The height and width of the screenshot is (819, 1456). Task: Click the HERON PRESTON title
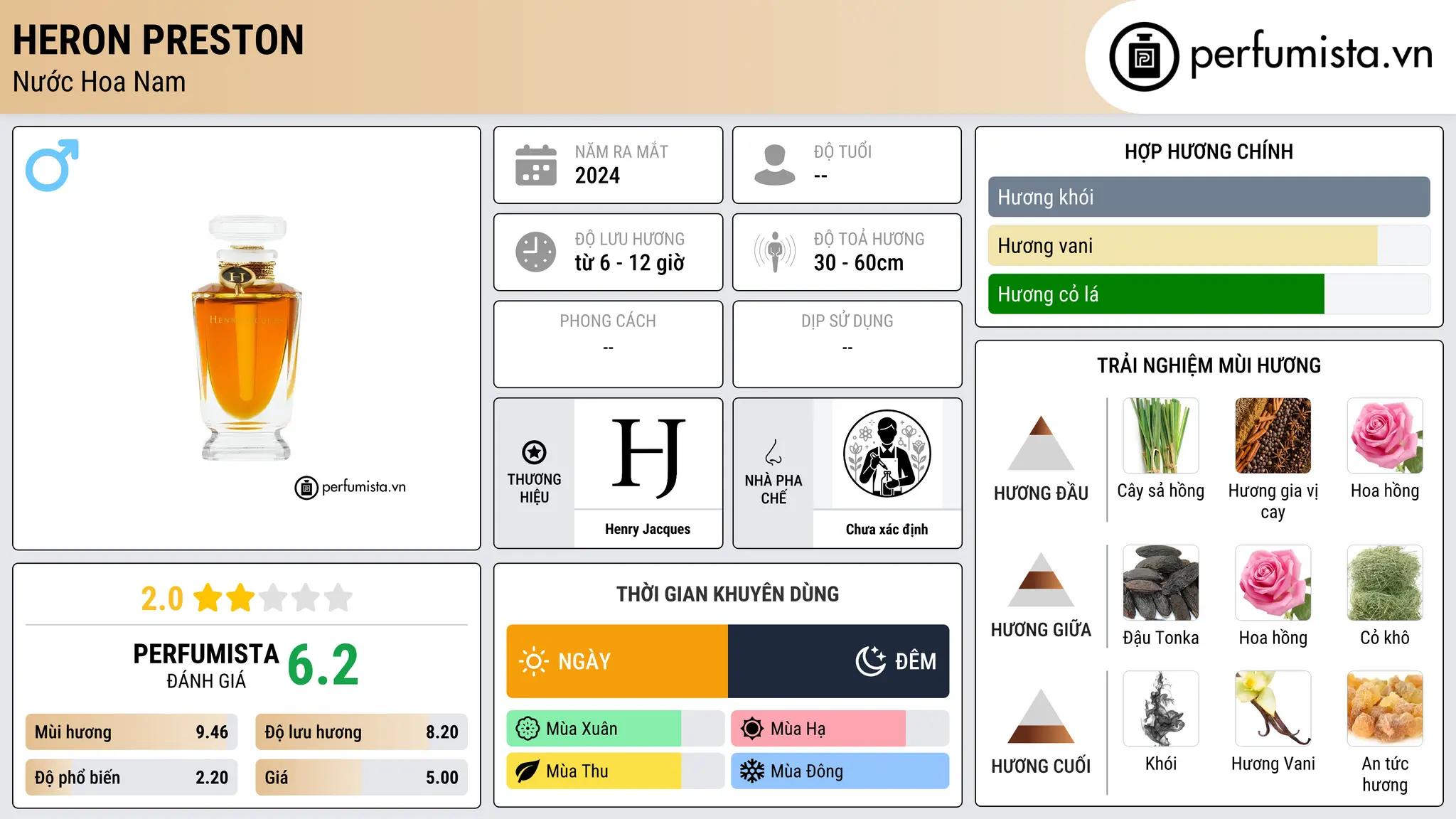pos(159,40)
